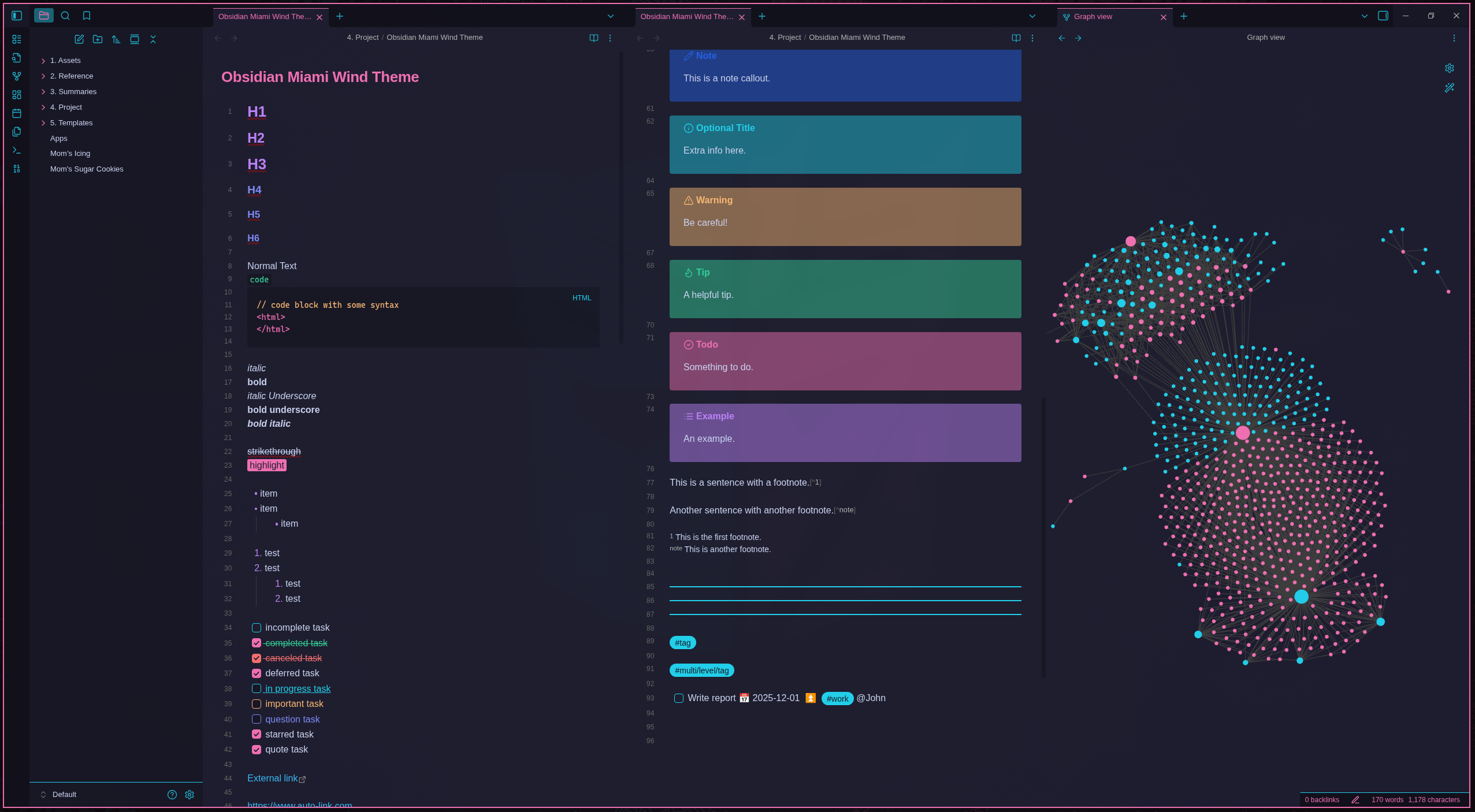Screen dimensions: 1475x812
Task: Uncheck the completed task checkbox
Action: tap(257, 643)
